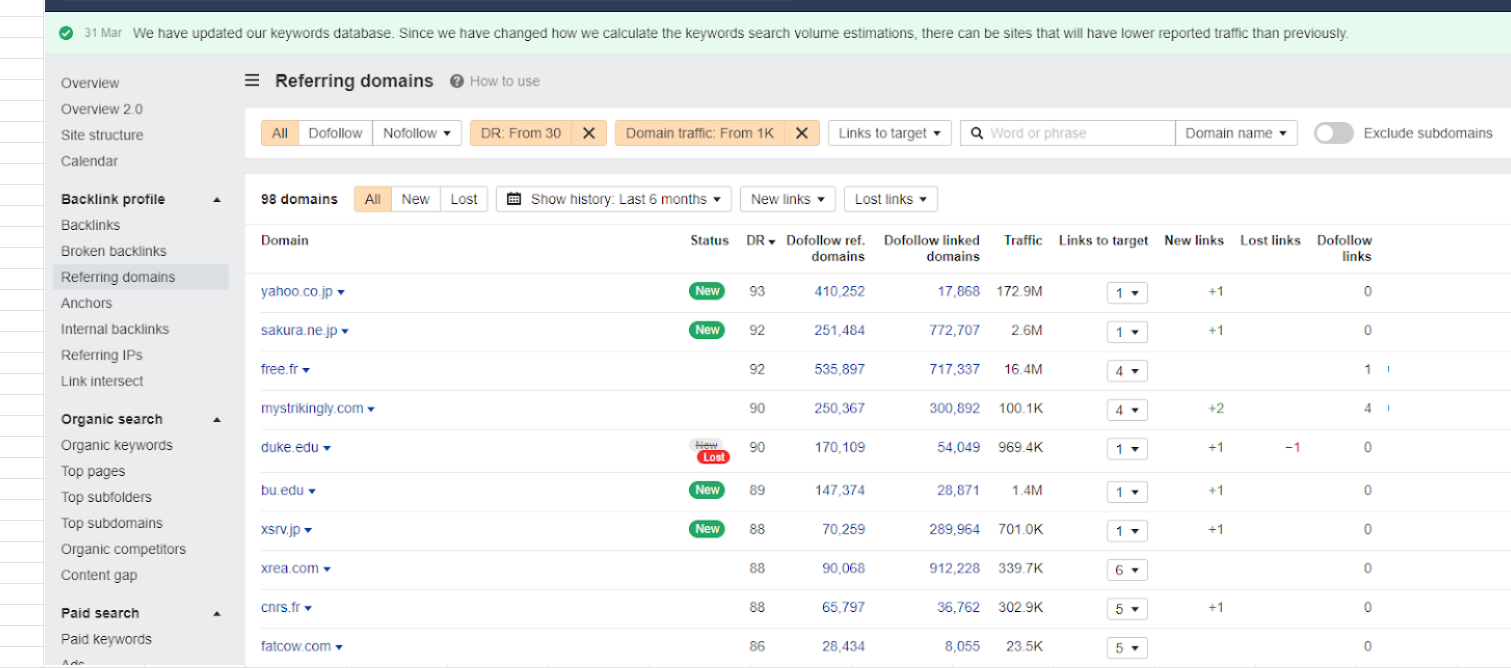Image resolution: width=1511 pixels, height=668 pixels.
Task: Open Anchors in the sidebar
Action: pos(86,303)
